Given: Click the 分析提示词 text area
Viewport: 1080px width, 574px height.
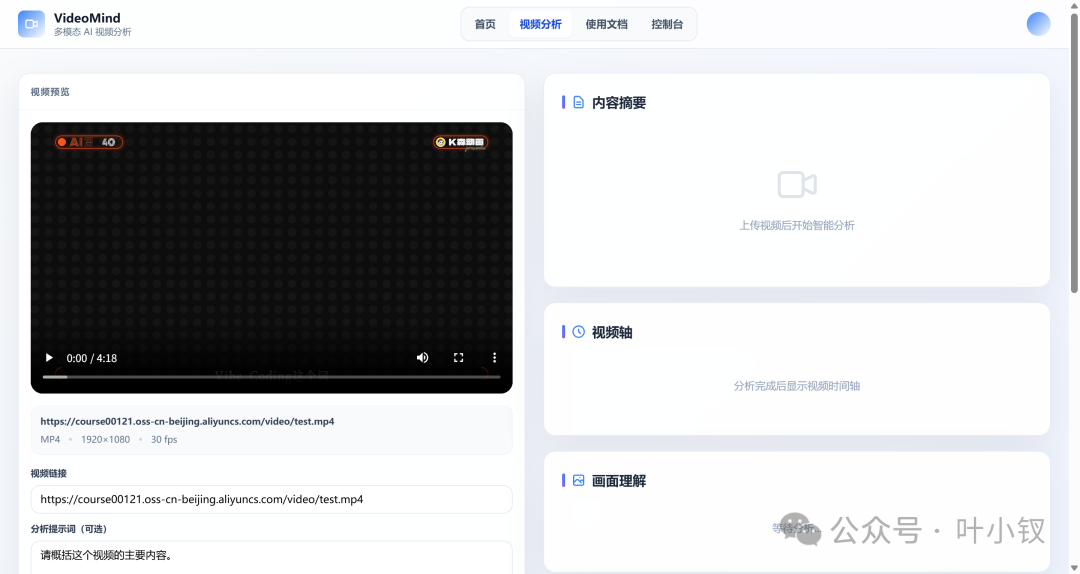Looking at the screenshot, I should point(271,557).
